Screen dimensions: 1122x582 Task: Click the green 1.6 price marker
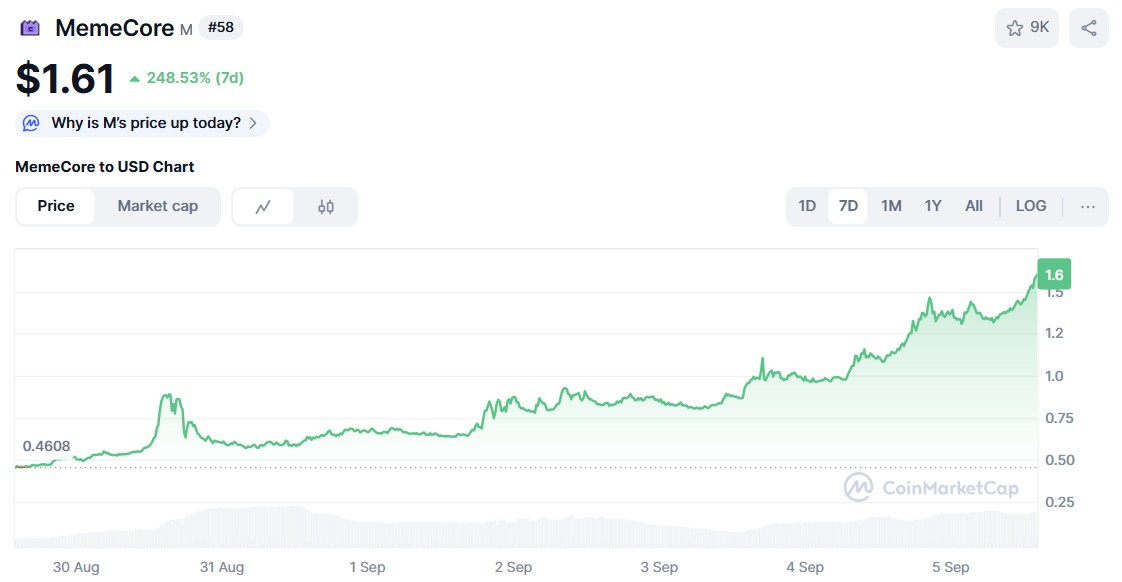click(x=1054, y=273)
